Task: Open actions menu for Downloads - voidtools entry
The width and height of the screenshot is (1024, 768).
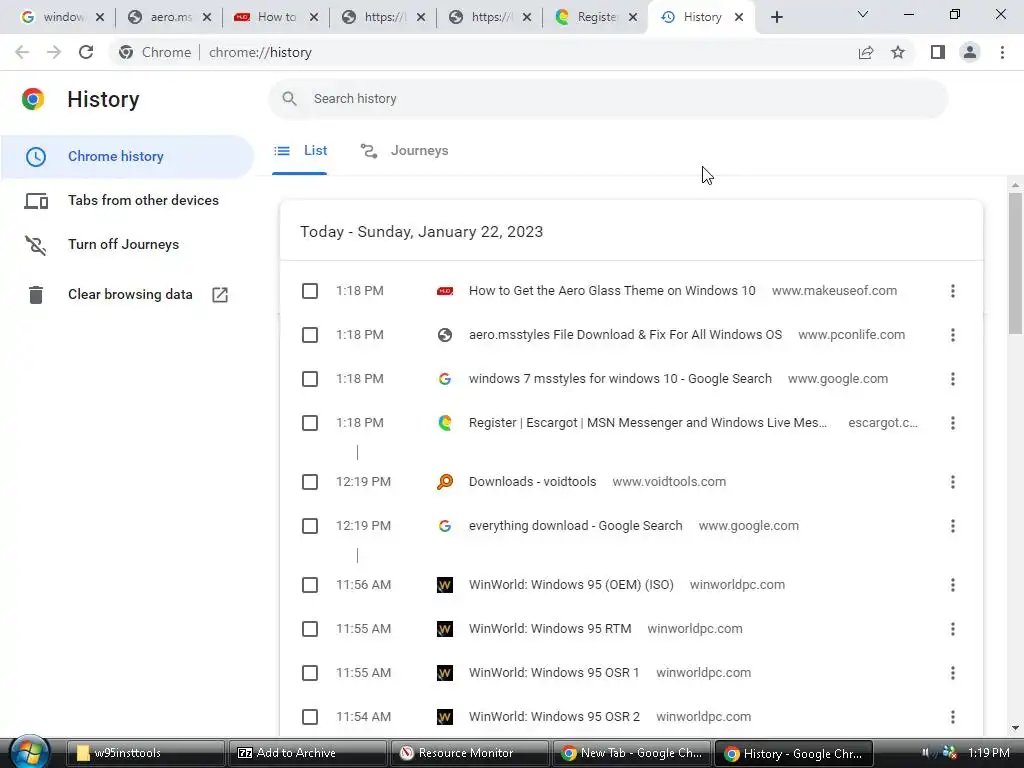Action: pyautogui.click(x=953, y=482)
